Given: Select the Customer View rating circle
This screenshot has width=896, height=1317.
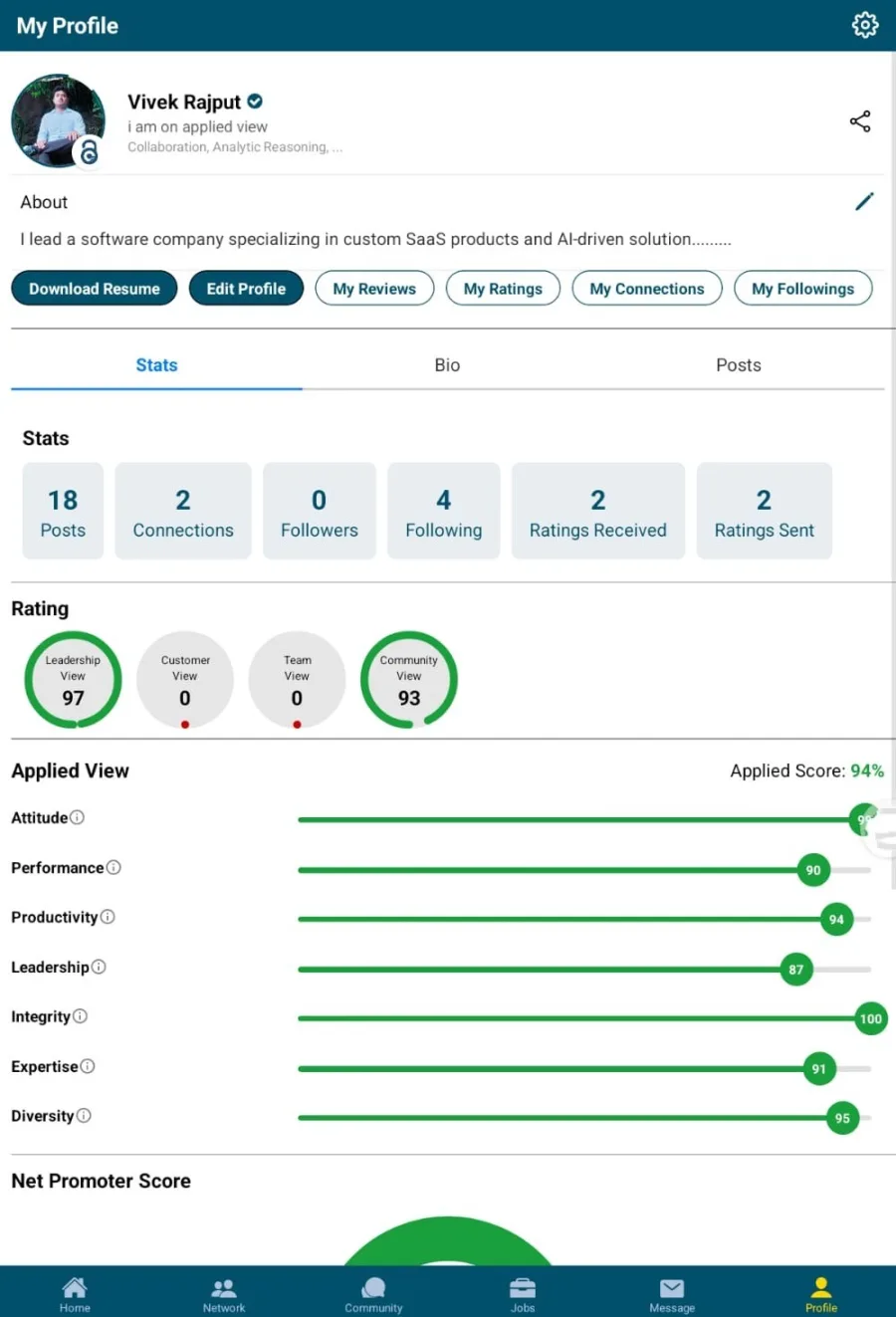Looking at the screenshot, I should click(185, 680).
